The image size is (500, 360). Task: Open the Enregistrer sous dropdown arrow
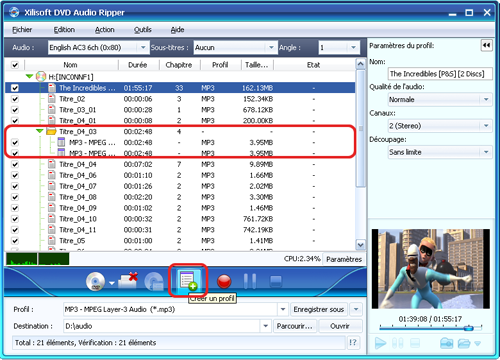click(x=356, y=309)
